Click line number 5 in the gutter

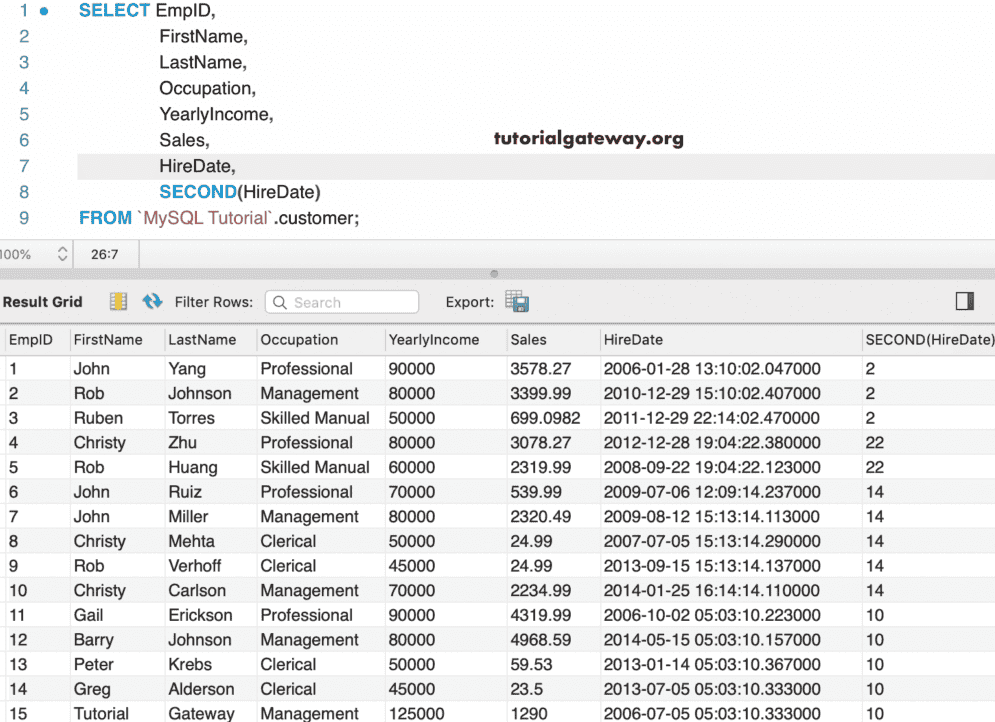(x=24, y=114)
